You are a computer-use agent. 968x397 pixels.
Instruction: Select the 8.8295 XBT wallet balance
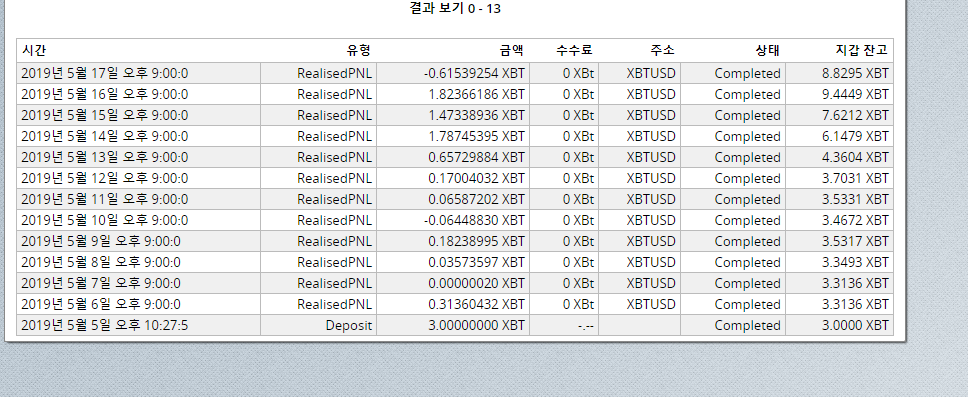pyautogui.click(x=840, y=73)
